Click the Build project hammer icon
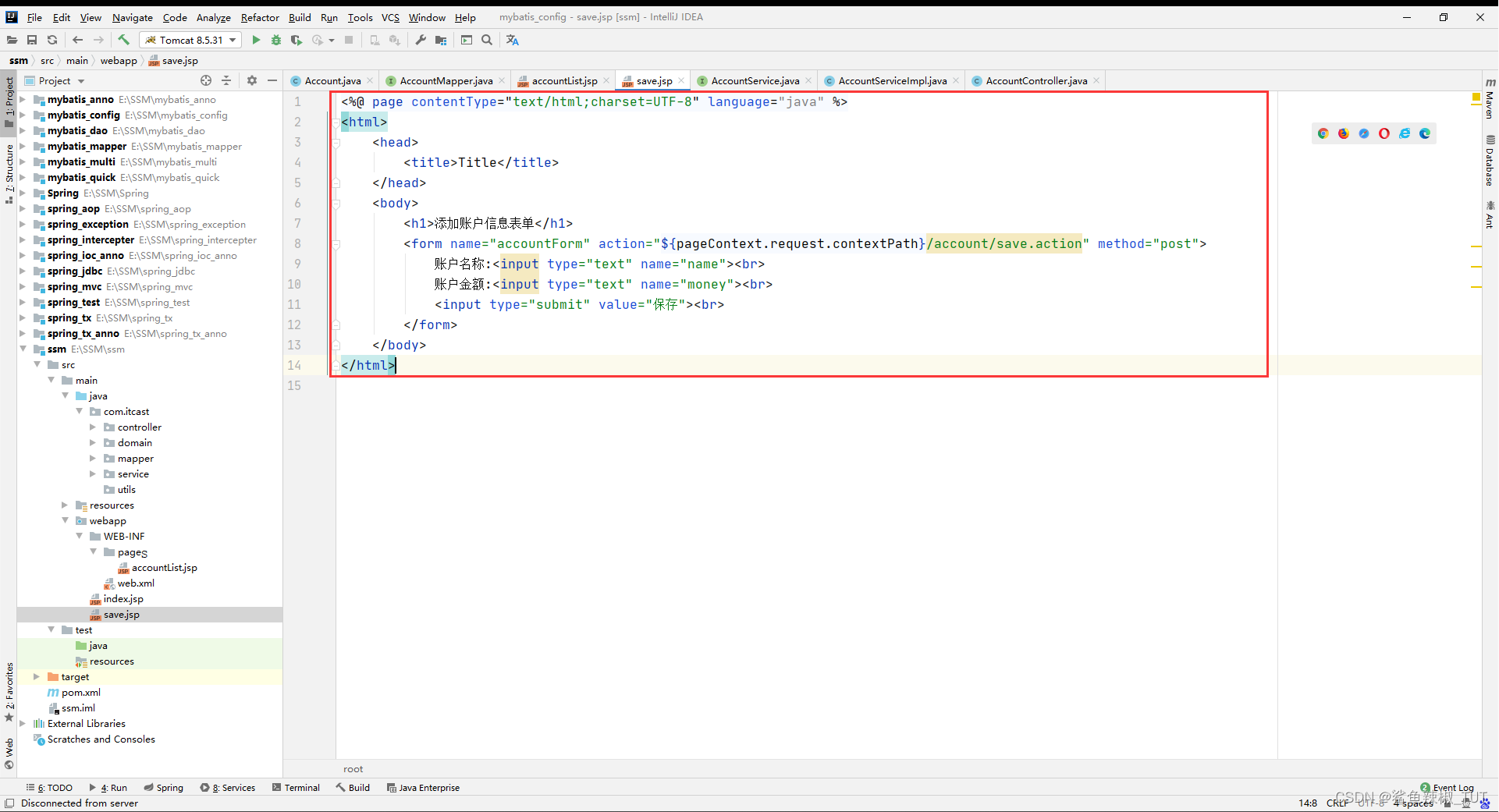The width and height of the screenshot is (1499, 812). (x=123, y=40)
